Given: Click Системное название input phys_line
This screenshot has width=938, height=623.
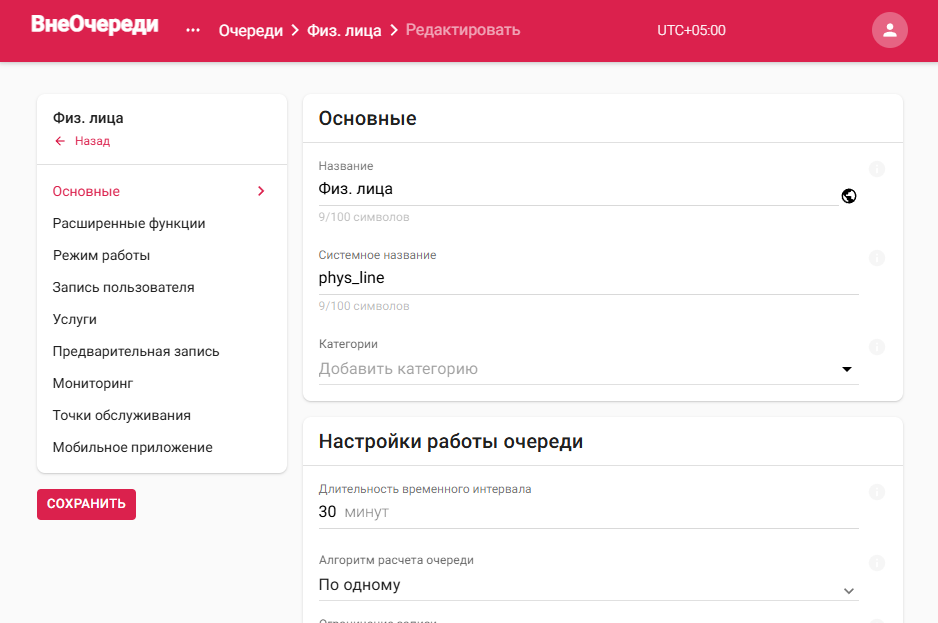Looking at the screenshot, I should coord(589,278).
